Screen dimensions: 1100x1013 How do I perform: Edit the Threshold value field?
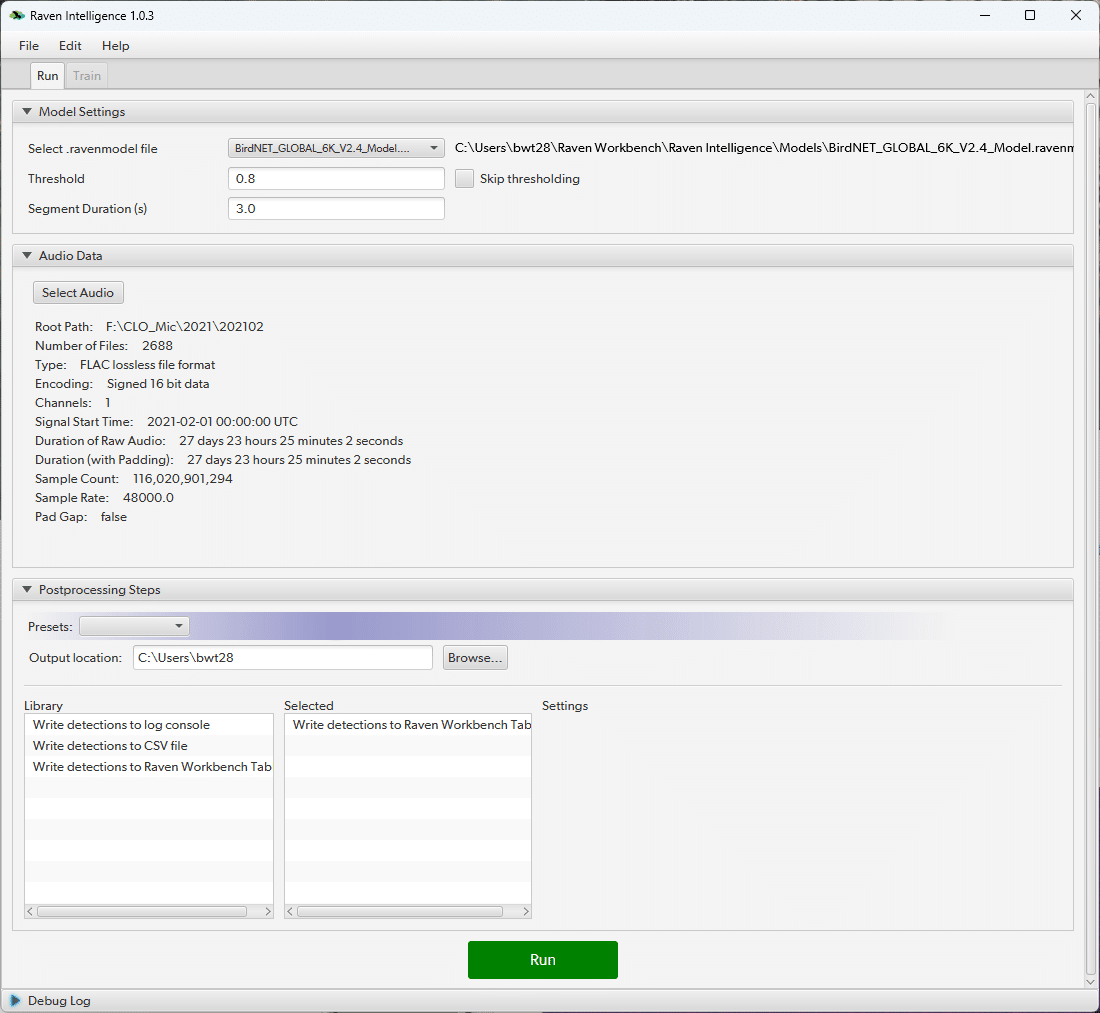tap(336, 178)
